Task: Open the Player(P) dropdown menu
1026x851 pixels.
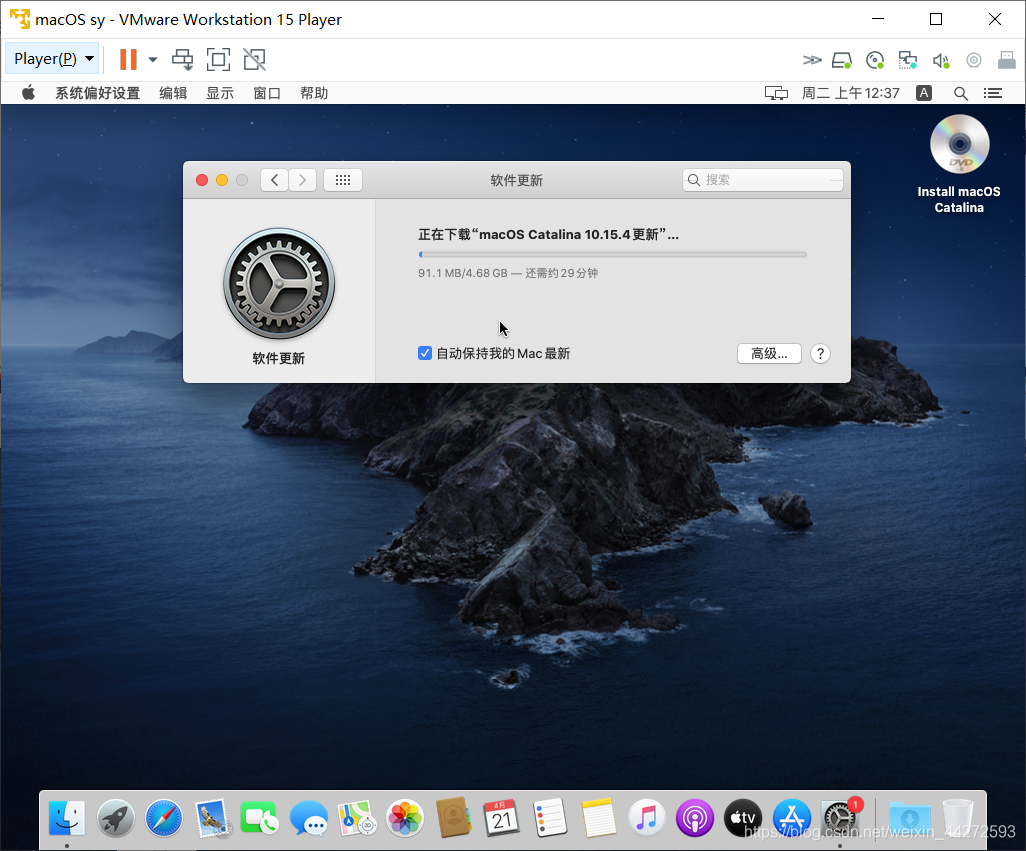Action: pyautogui.click(x=54, y=59)
